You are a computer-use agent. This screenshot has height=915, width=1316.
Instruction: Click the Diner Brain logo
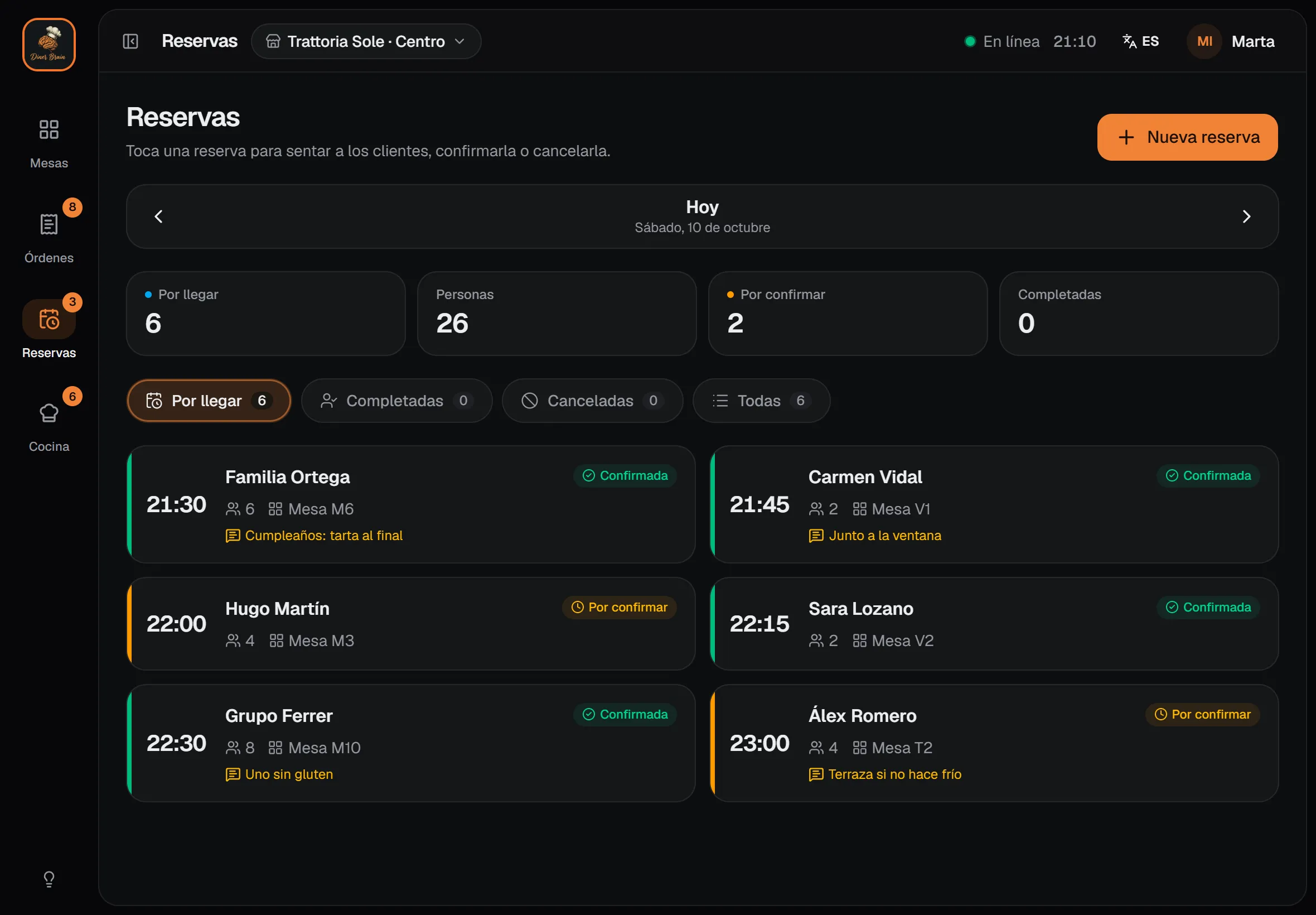(x=49, y=44)
